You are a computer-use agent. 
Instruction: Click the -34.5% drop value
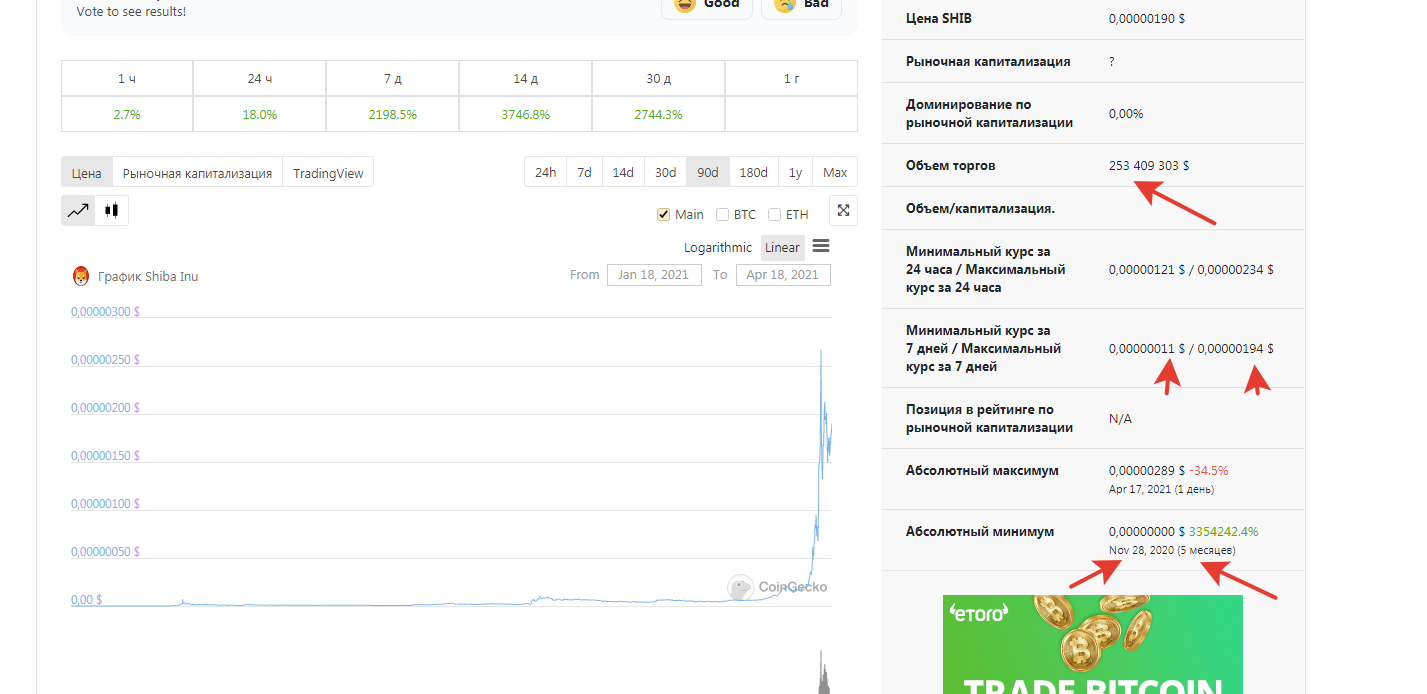pos(1208,470)
